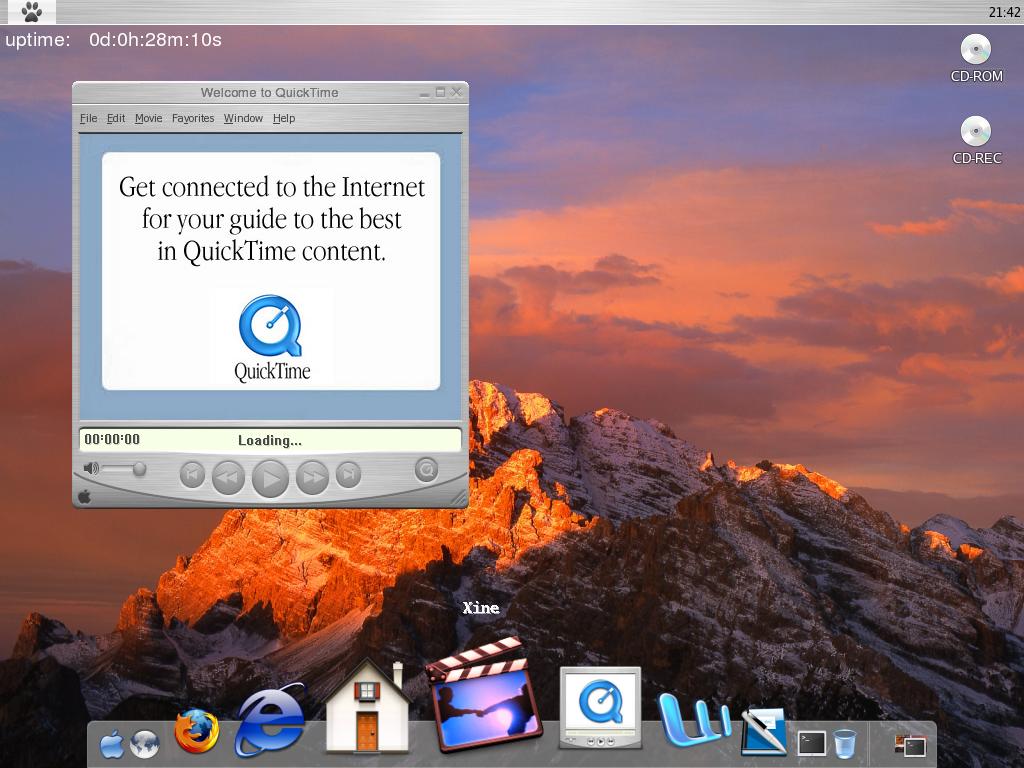This screenshot has height=768, width=1024.
Task: Click the Loading... status text
Action: (x=270, y=441)
